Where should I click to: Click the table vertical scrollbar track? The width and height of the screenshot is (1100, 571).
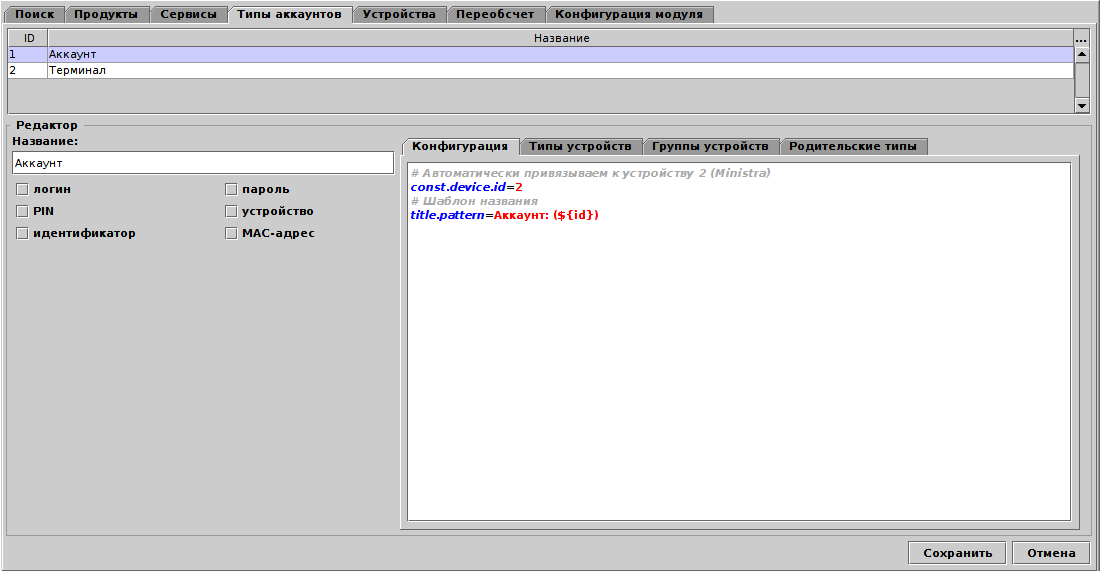(1081, 88)
